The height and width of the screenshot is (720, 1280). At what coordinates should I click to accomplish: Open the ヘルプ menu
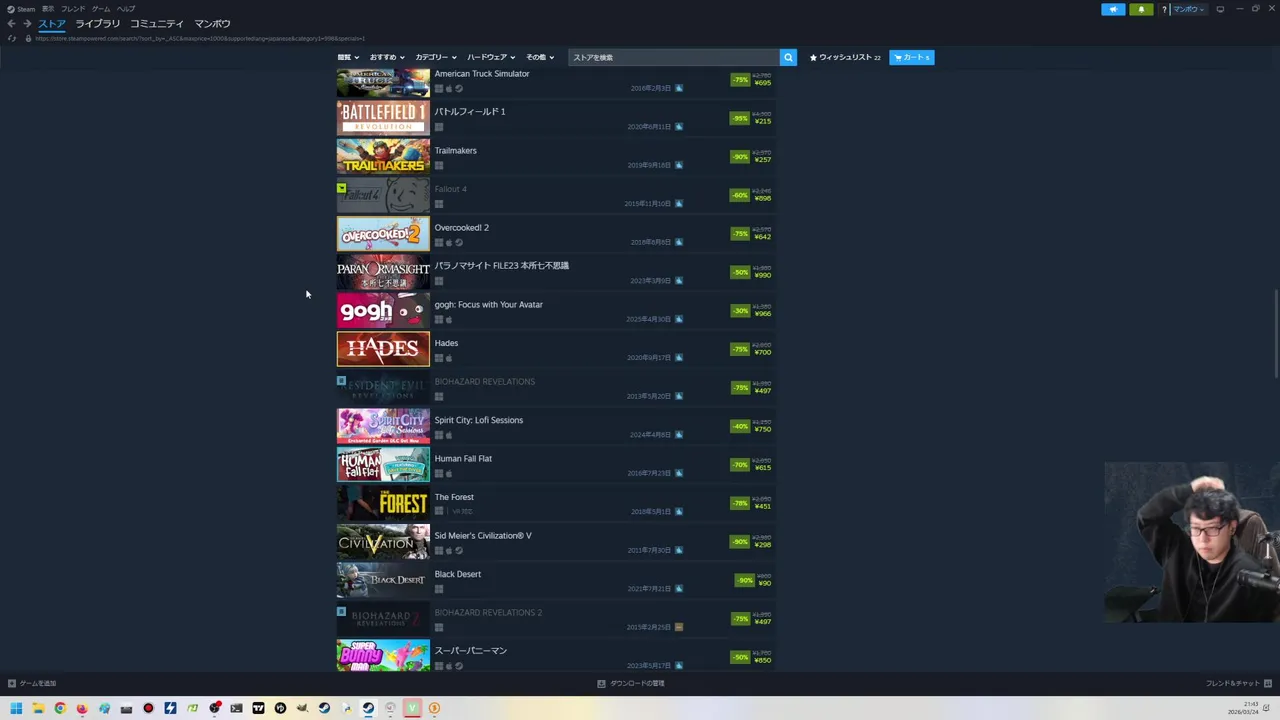pyautogui.click(x=126, y=9)
